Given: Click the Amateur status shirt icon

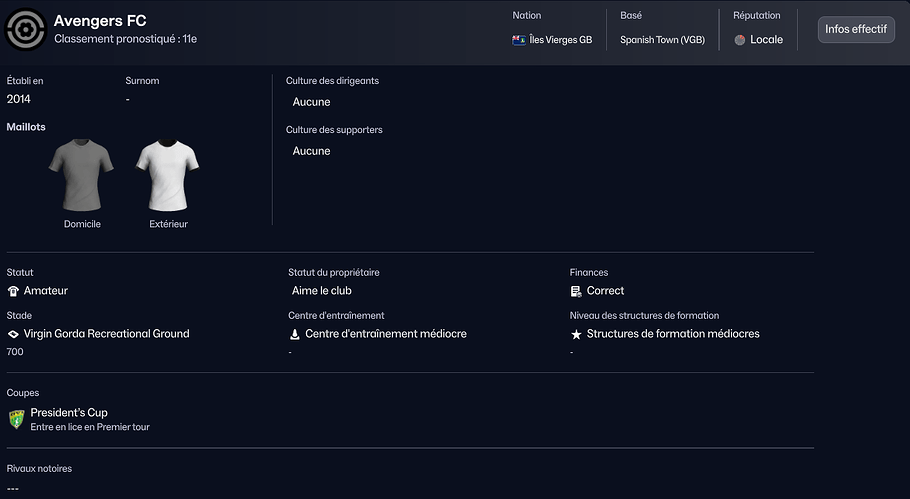Looking at the screenshot, I should [13, 291].
